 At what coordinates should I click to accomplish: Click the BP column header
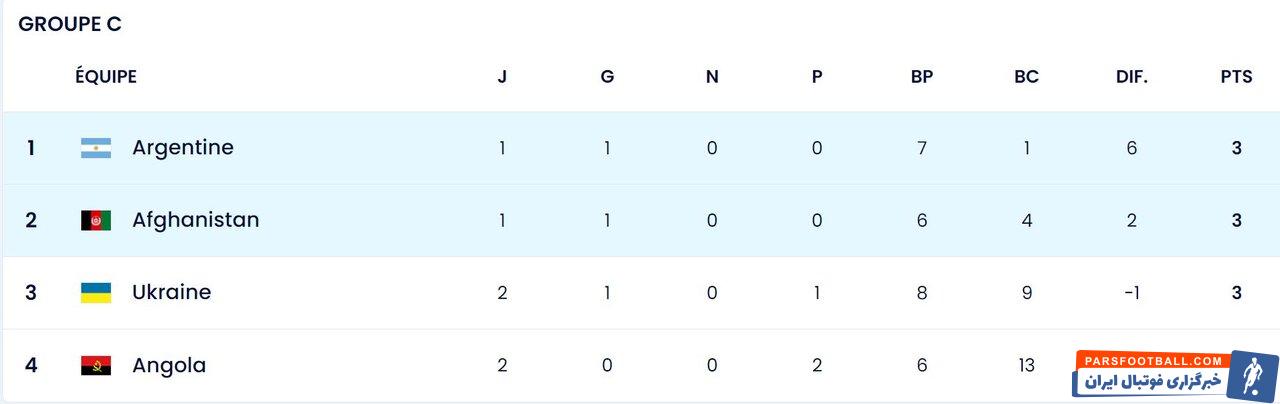coord(922,77)
